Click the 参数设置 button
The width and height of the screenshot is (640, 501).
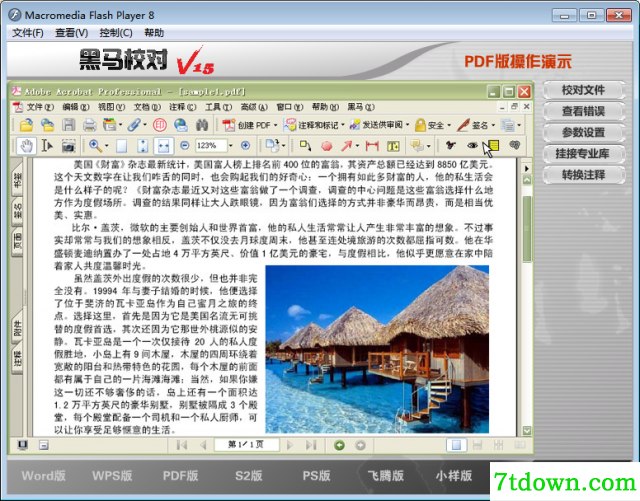coord(583,133)
